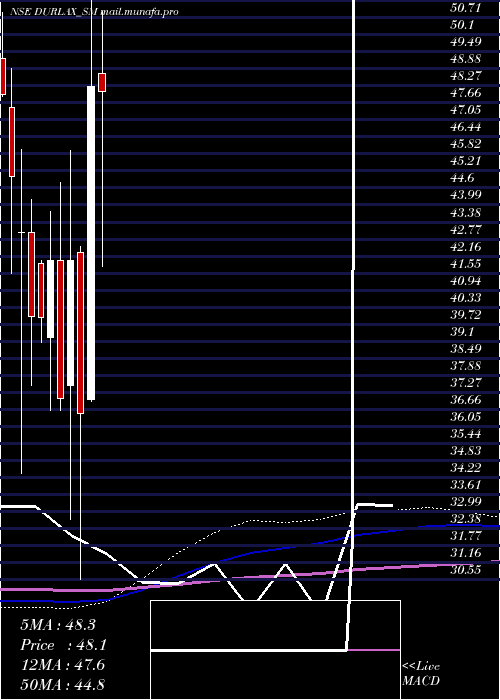
Task: Click the 35.44 price axis label
Action: point(465,433)
